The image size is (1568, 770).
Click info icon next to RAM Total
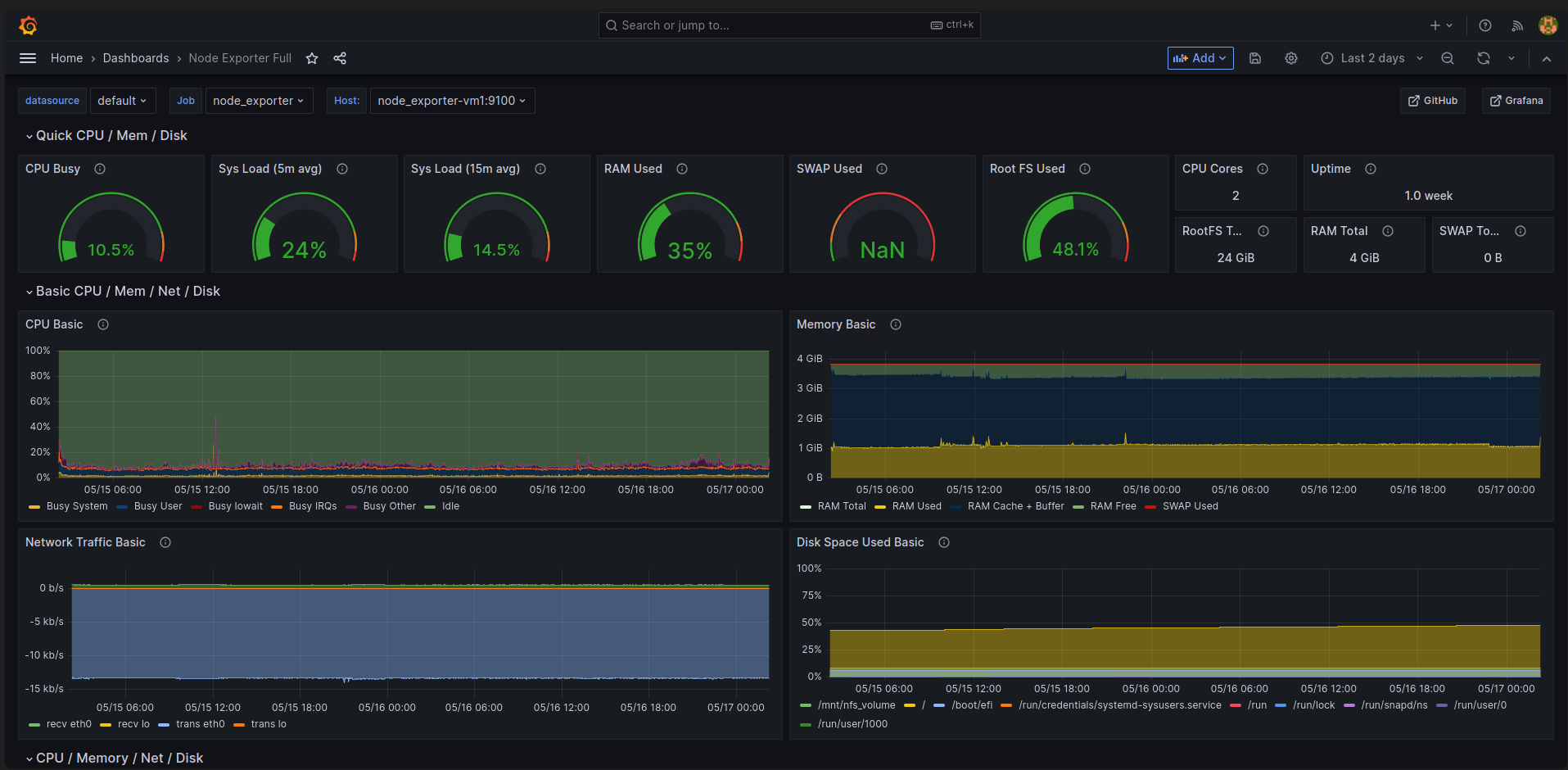point(1388,231)
